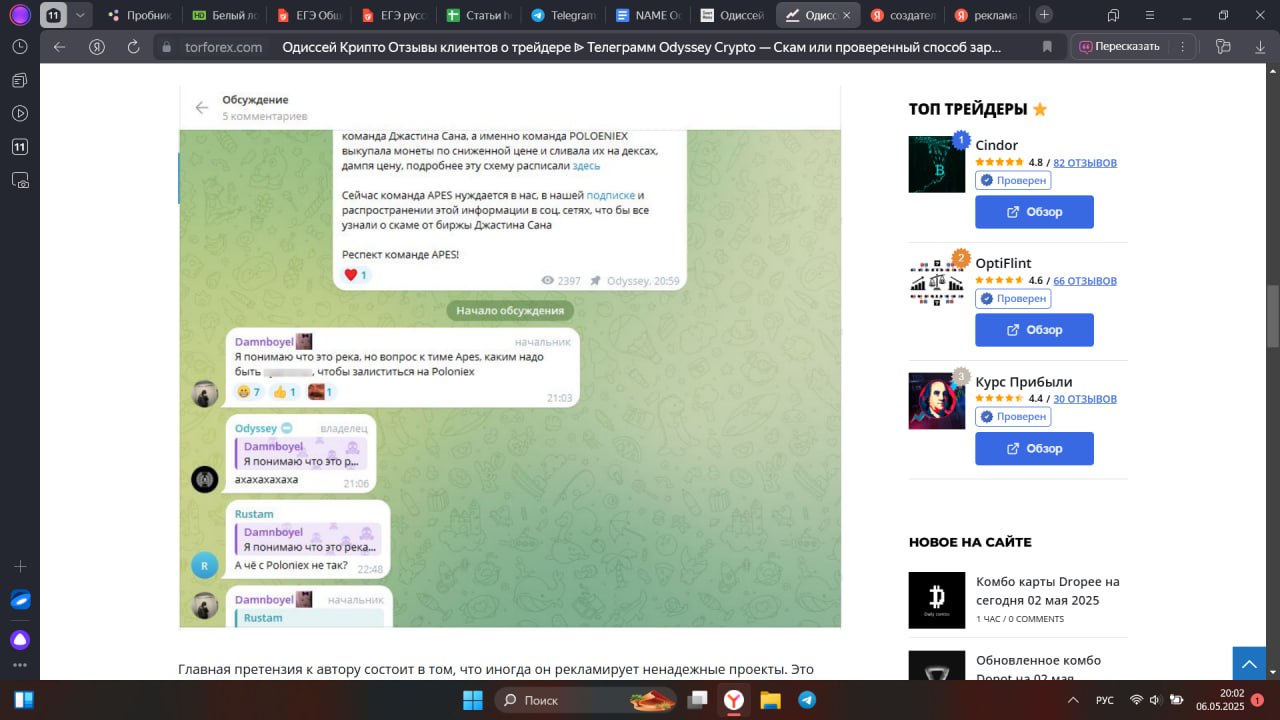Open the Windows Start button in taskbar
This screenshot has height=720, width=1280.
pyautogui.click(x=471, y=700)
